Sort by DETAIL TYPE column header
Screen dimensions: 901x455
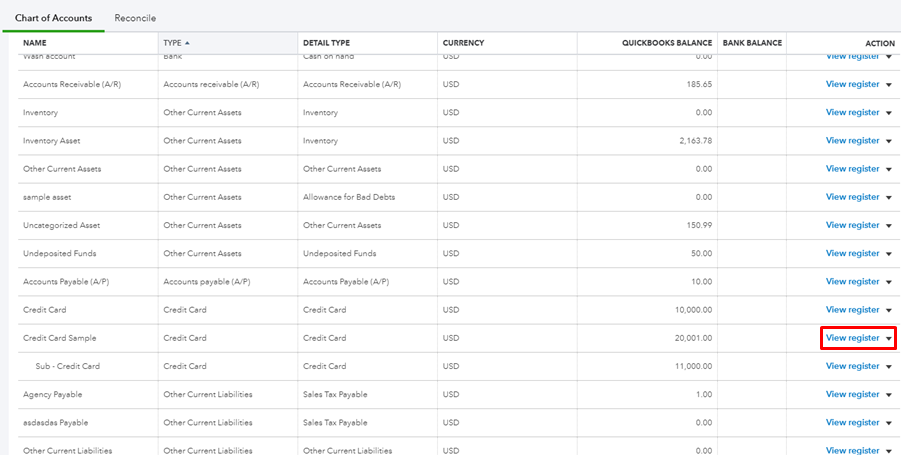[326, 43]
